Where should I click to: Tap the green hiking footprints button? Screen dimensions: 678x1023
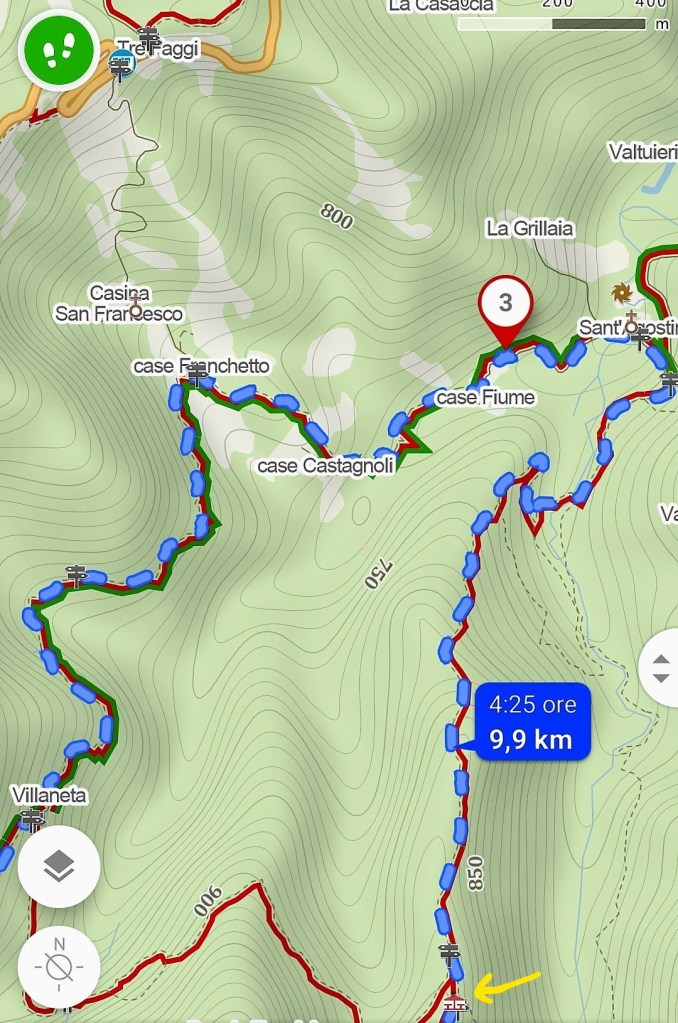coord(59,51)
